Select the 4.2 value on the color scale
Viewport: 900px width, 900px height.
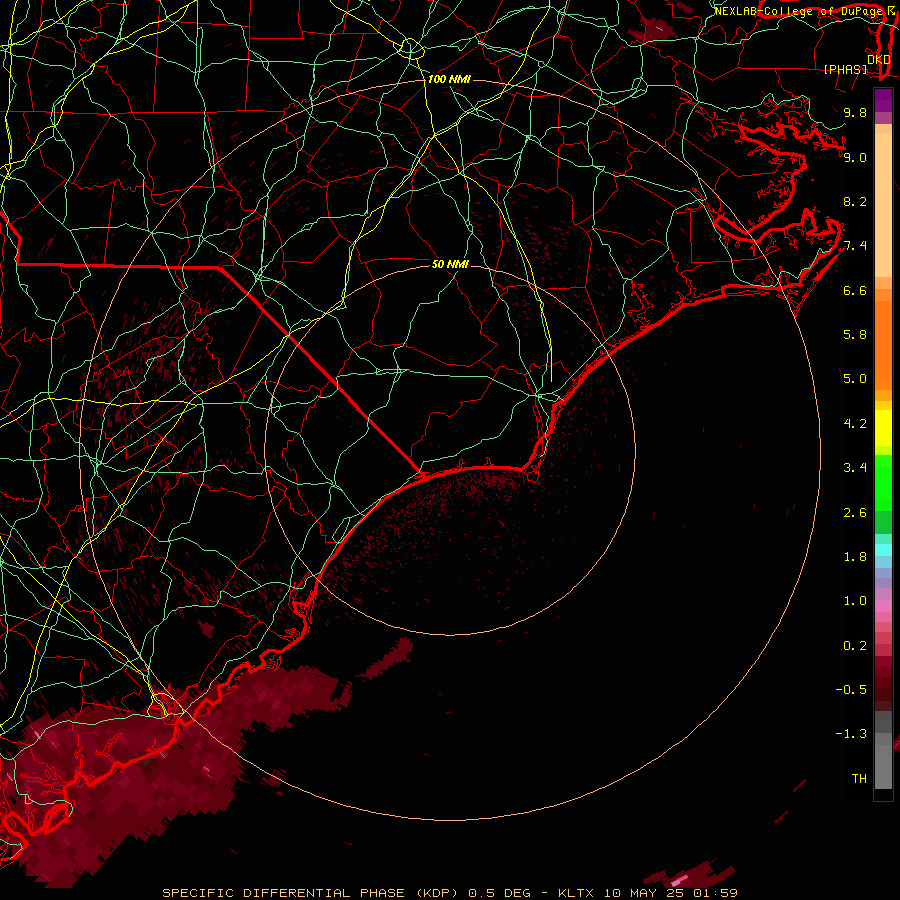click(855, 424)
